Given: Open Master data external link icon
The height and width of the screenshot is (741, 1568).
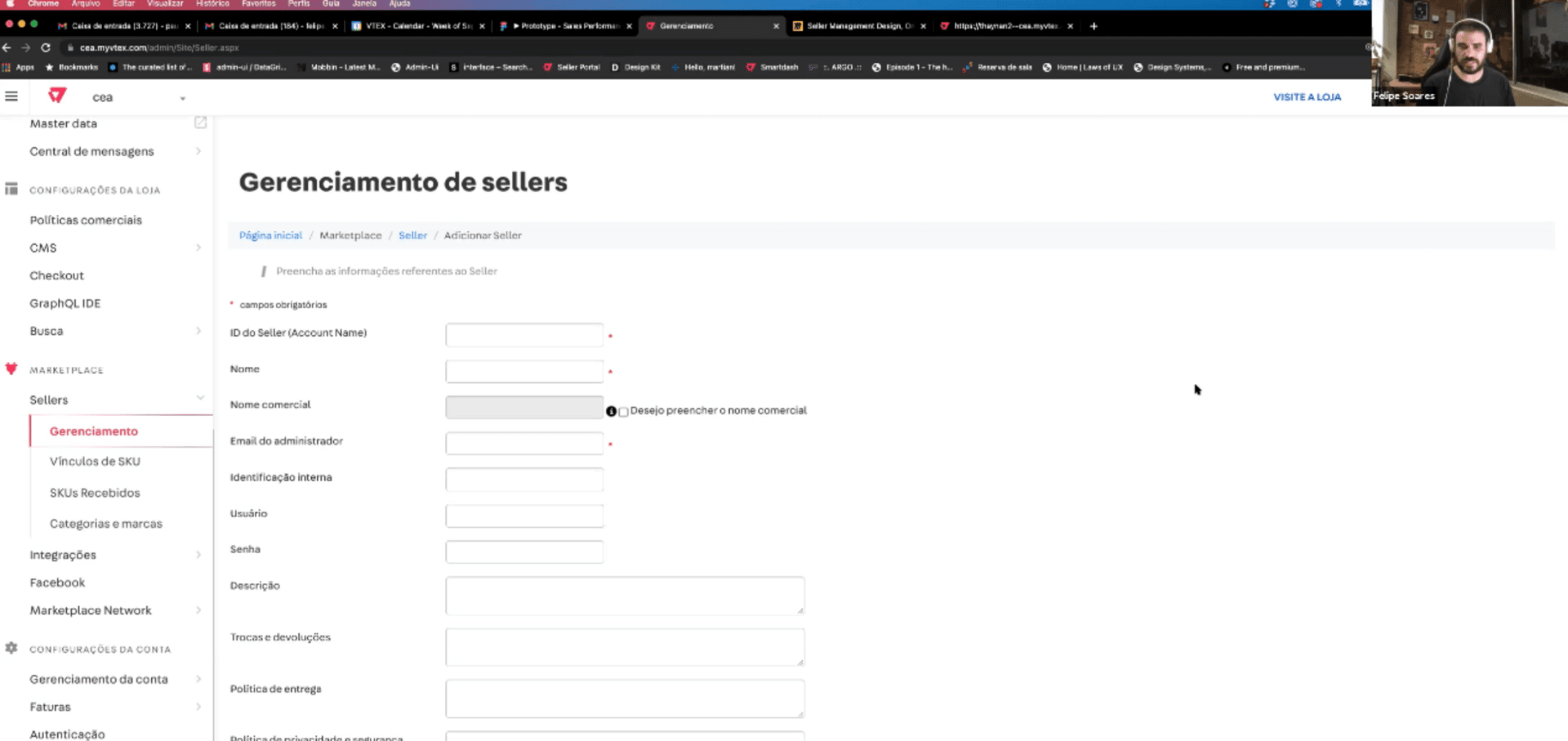Looking at the screenshot, I should pos(200,123).
